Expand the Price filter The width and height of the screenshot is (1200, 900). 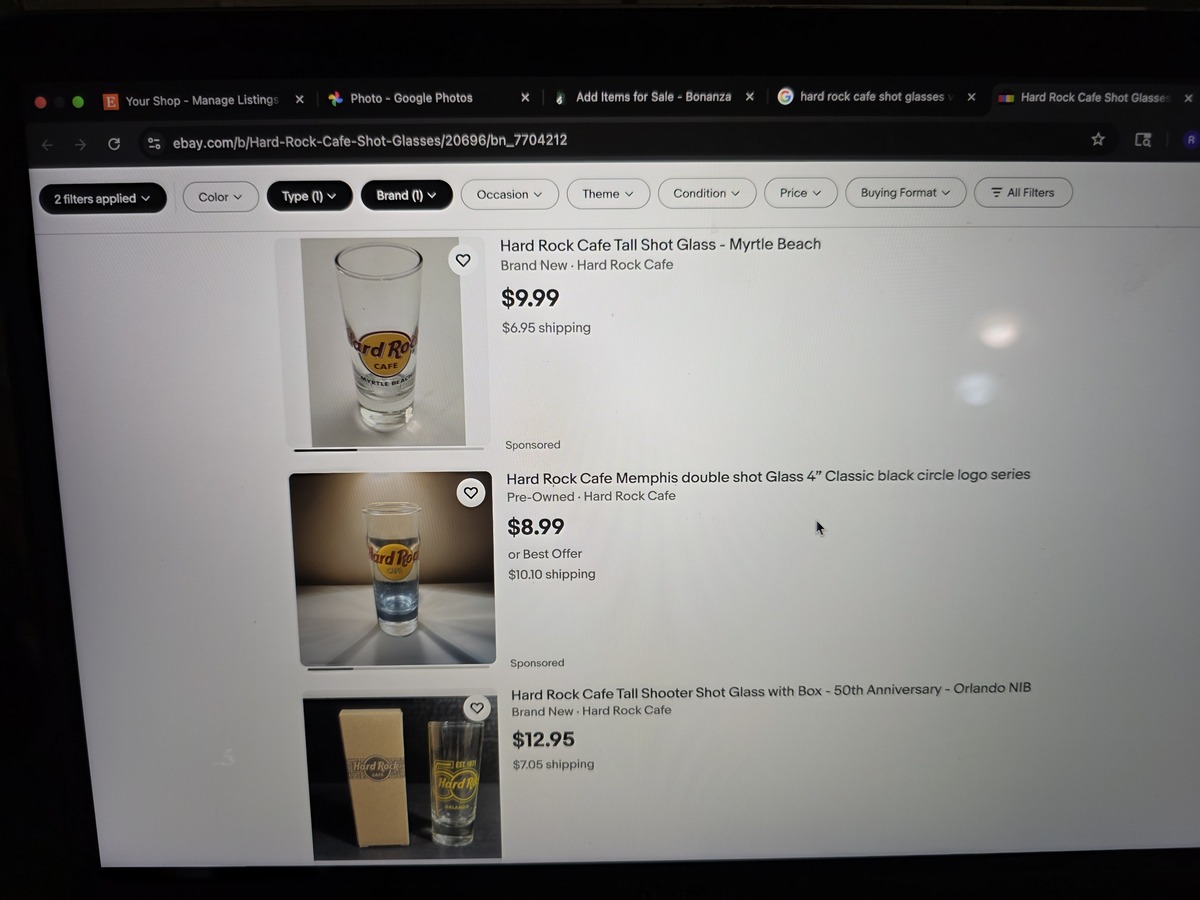[801, 193]
